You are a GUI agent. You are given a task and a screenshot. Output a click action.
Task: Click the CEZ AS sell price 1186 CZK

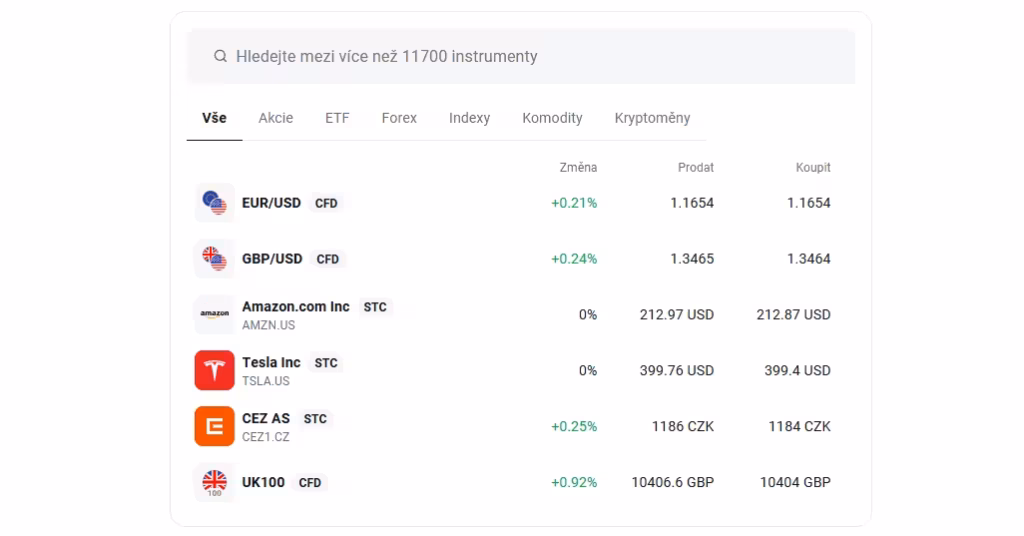click(682, 427)
